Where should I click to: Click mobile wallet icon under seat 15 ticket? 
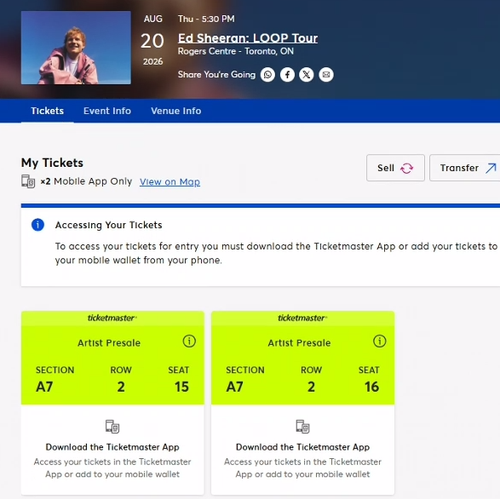click(x=112, y=426)
